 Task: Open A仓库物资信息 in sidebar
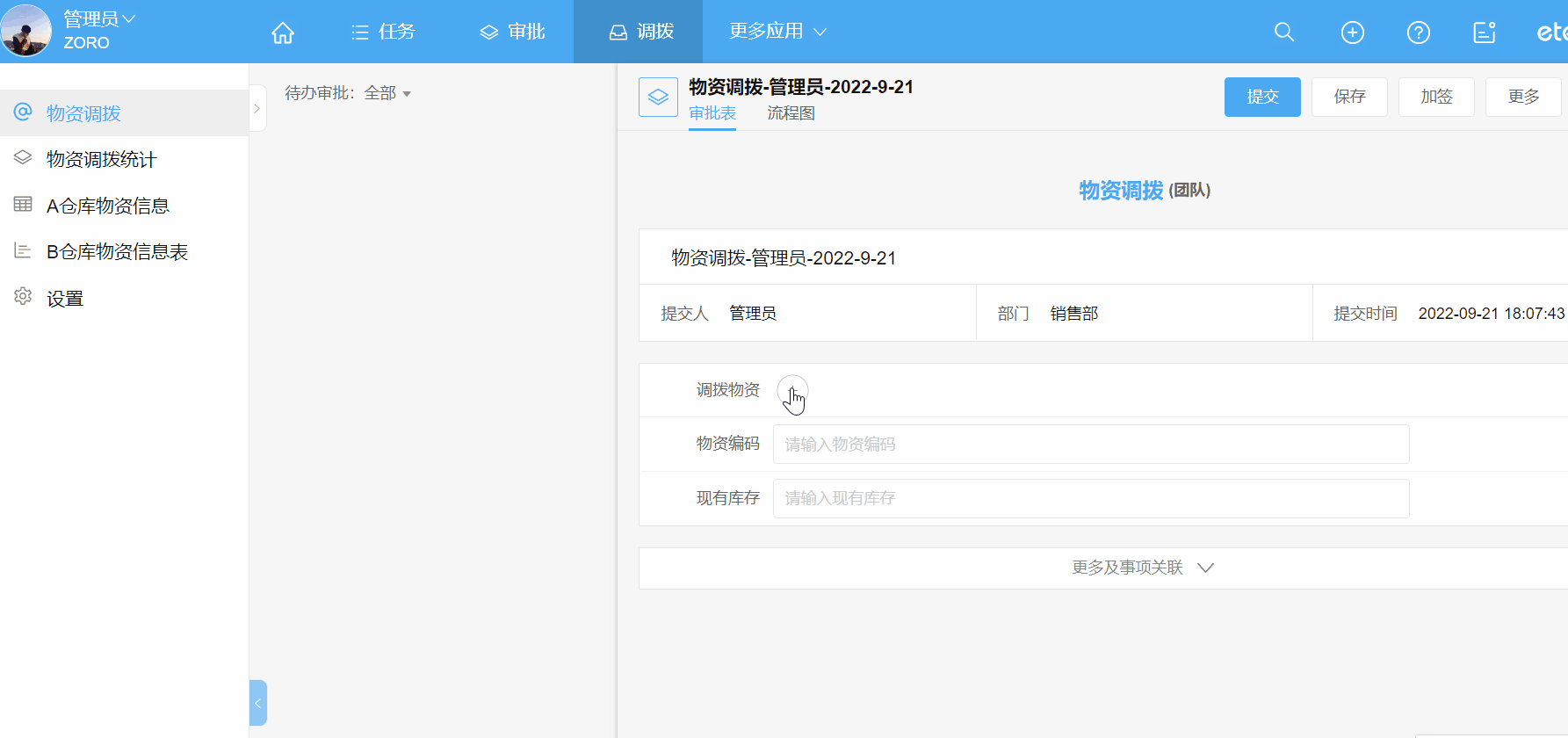[124, 206]
